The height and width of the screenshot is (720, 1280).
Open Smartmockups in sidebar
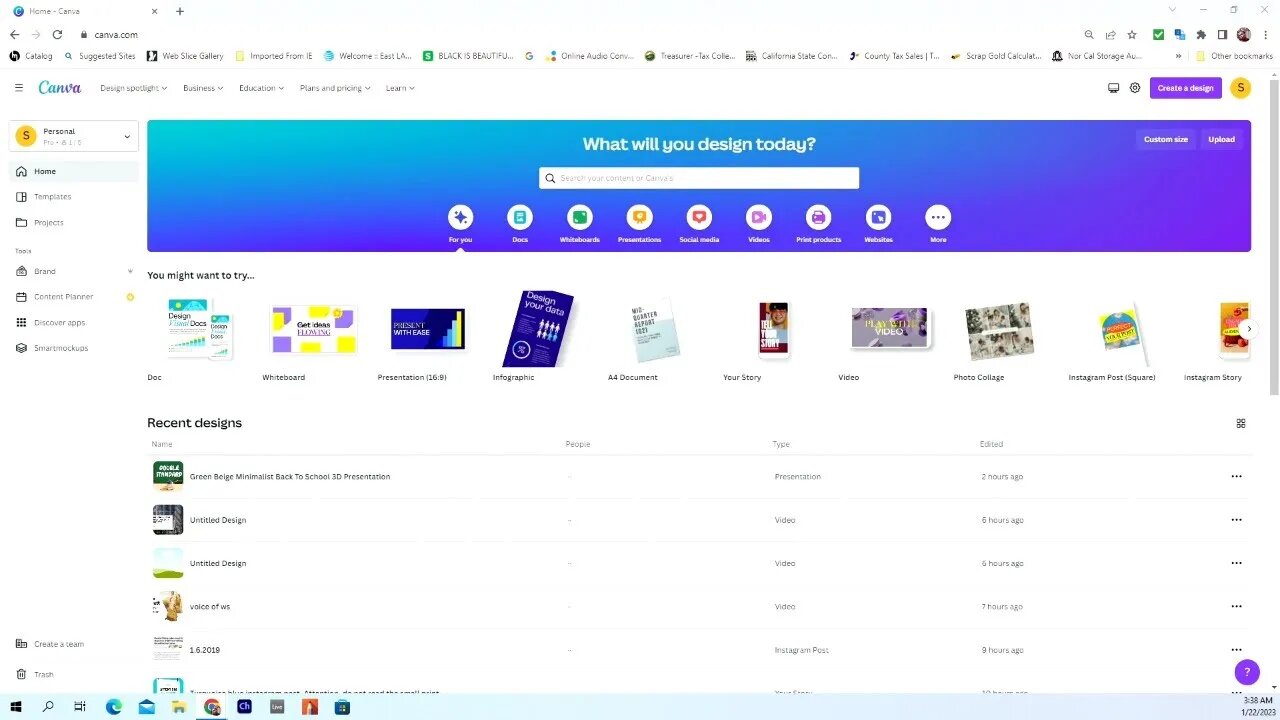tap(74, 348)
